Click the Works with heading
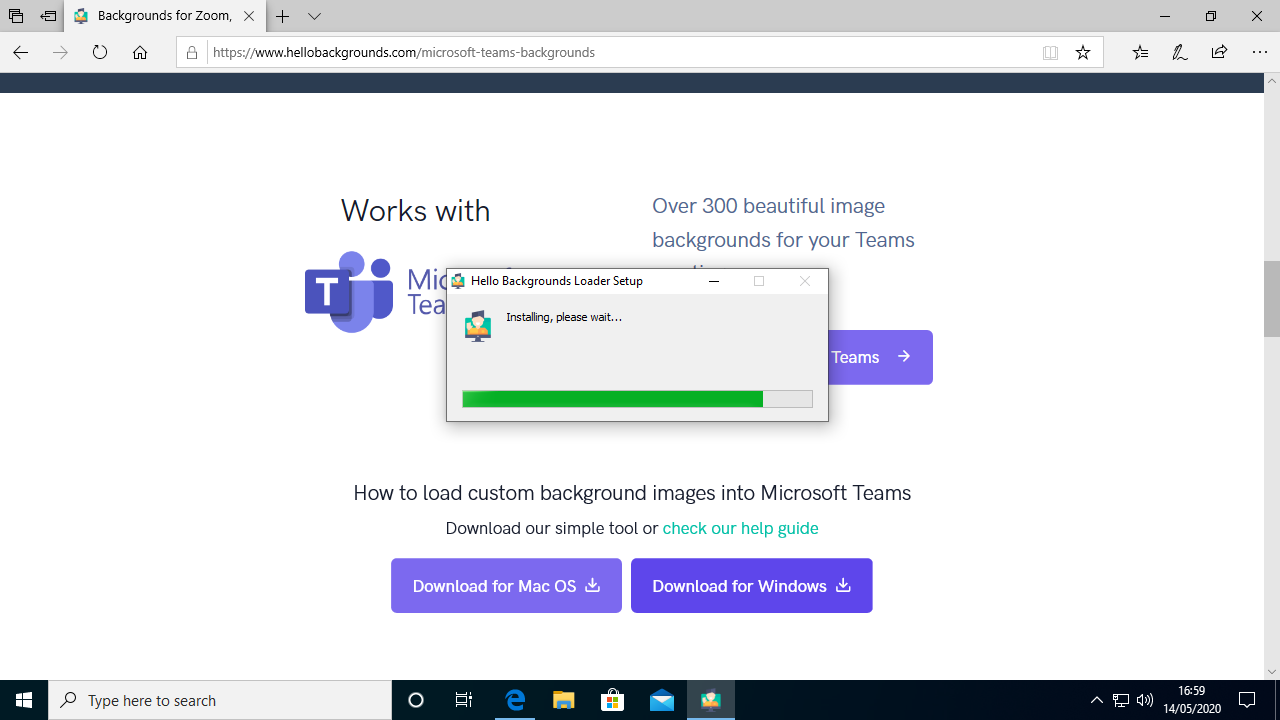1280x720 pixels. pyautogui.click(x=415, y=211)
